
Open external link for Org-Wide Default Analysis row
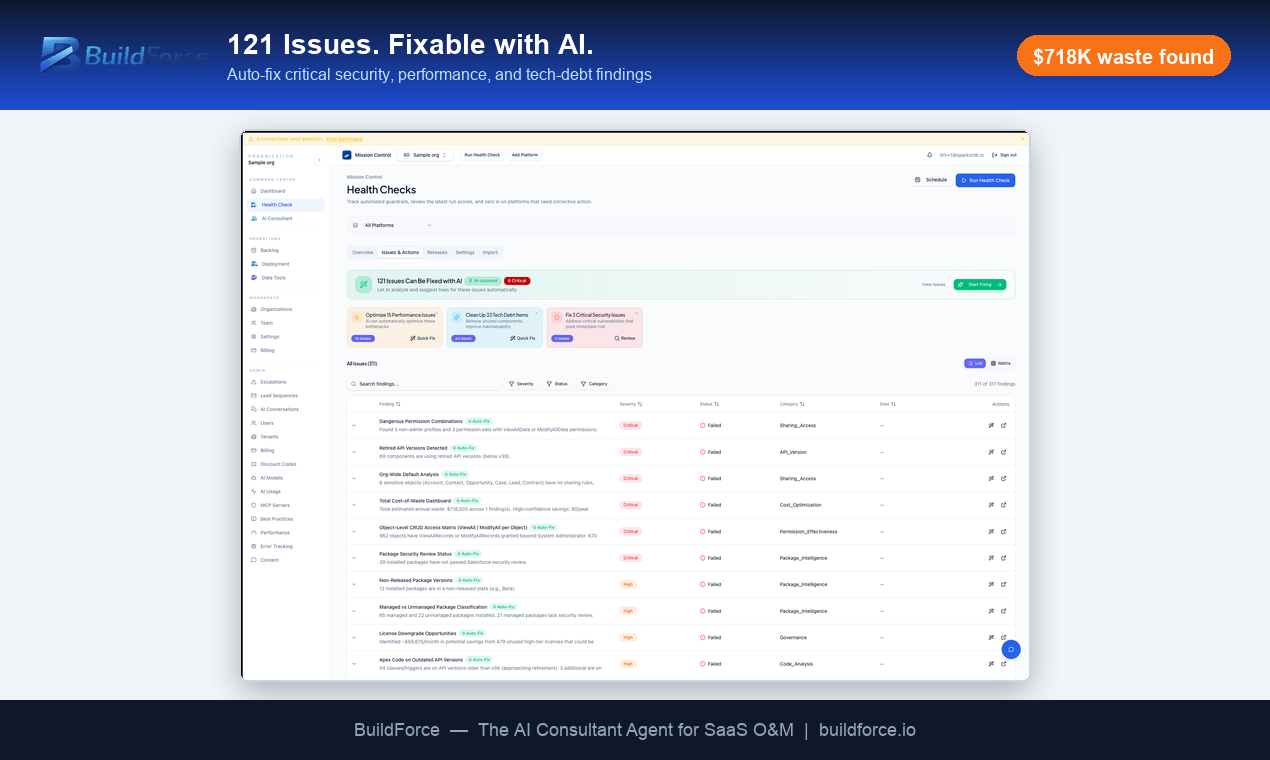click(x=1004, y=478)
